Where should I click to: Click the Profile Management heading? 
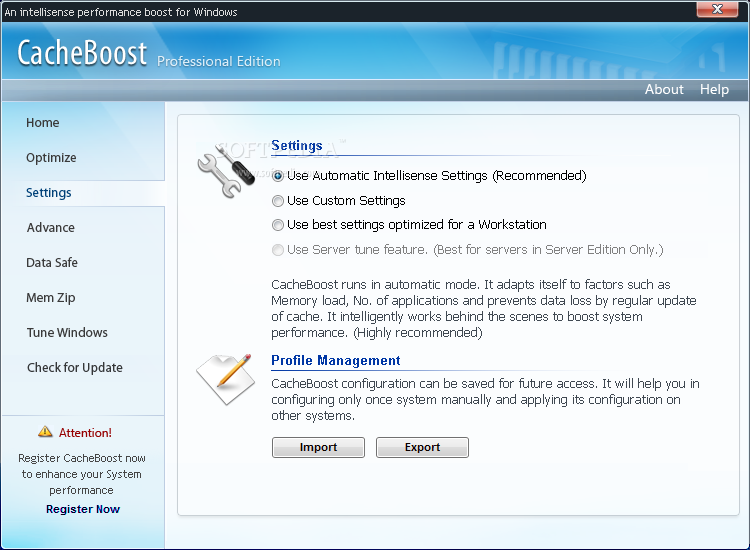click(335, 360)
